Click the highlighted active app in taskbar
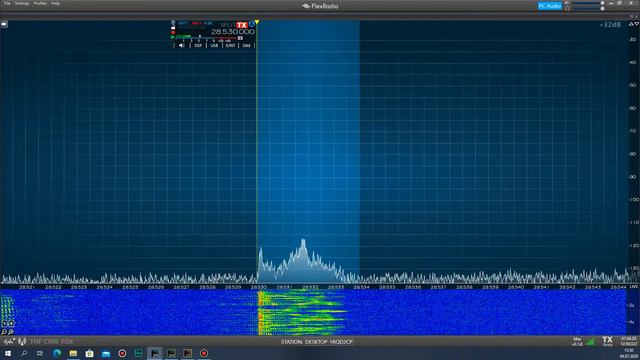Screen dimensions: 640x360 155,353
